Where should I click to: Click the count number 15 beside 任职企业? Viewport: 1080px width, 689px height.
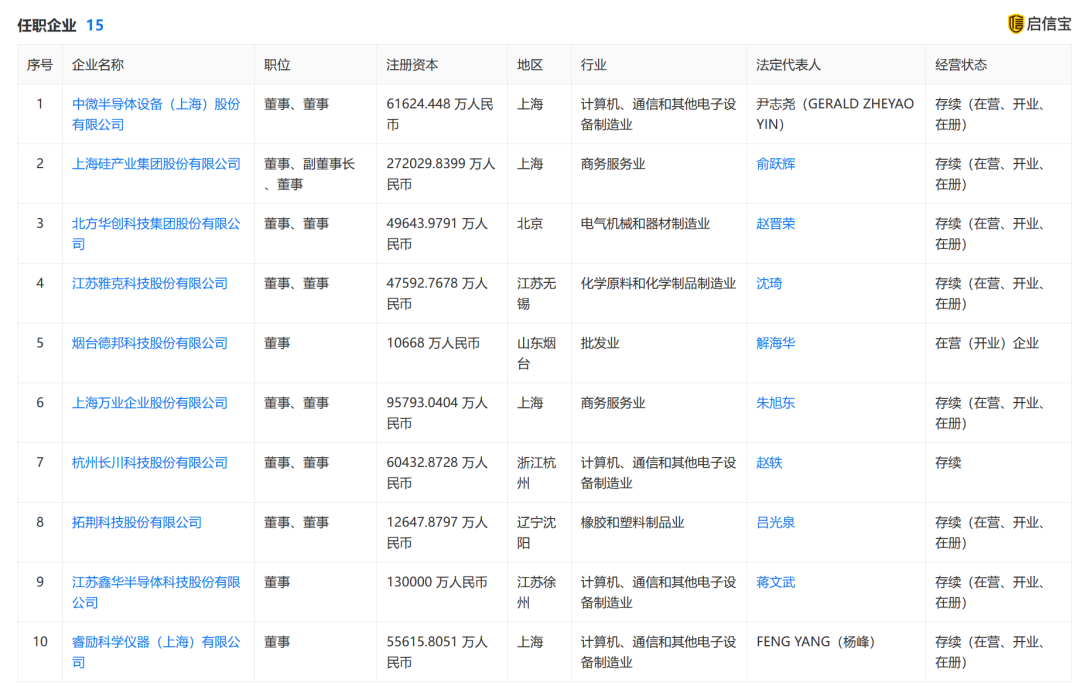pos(94,25)
